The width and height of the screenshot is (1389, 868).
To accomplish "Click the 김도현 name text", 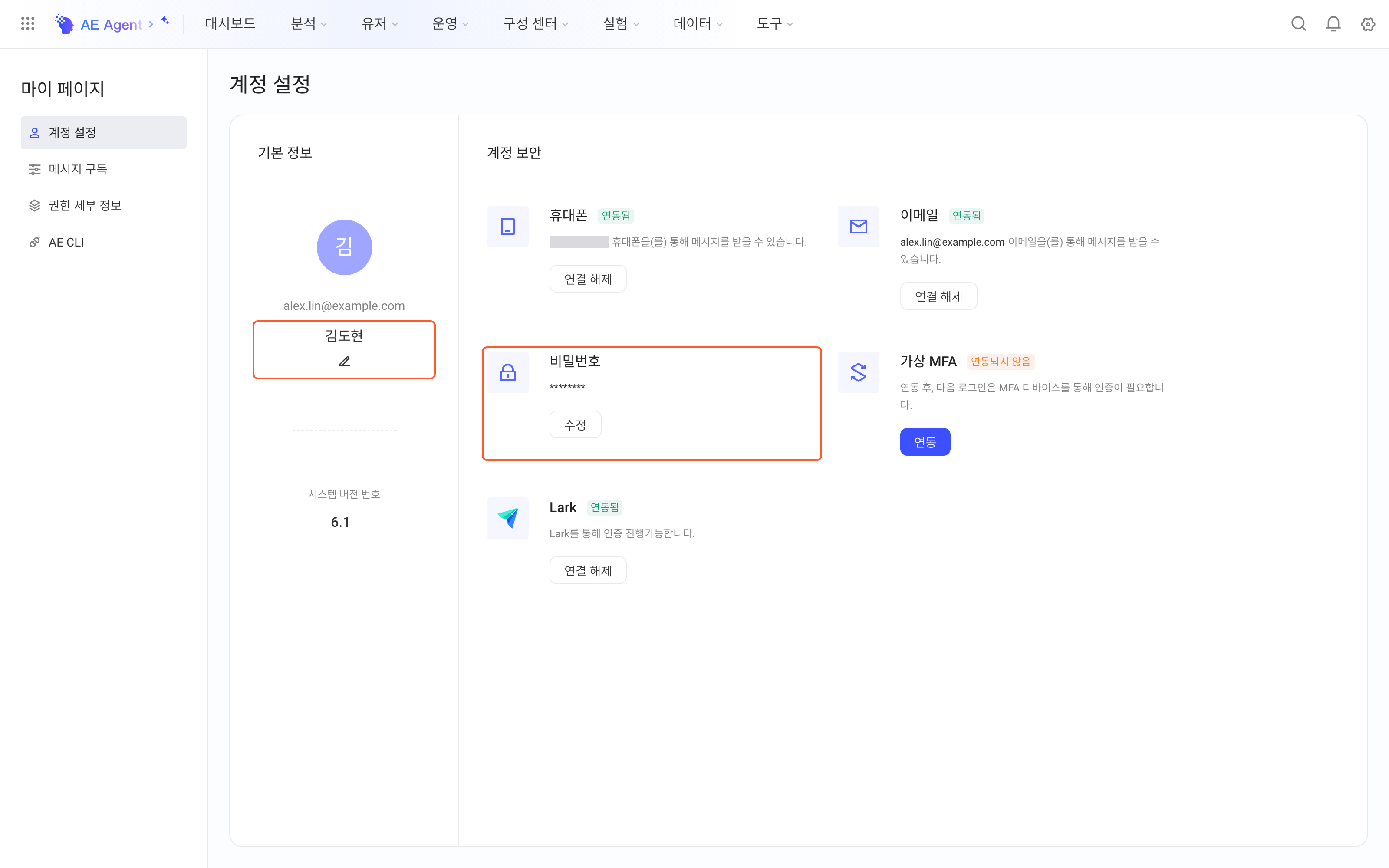I will point(344,336).
